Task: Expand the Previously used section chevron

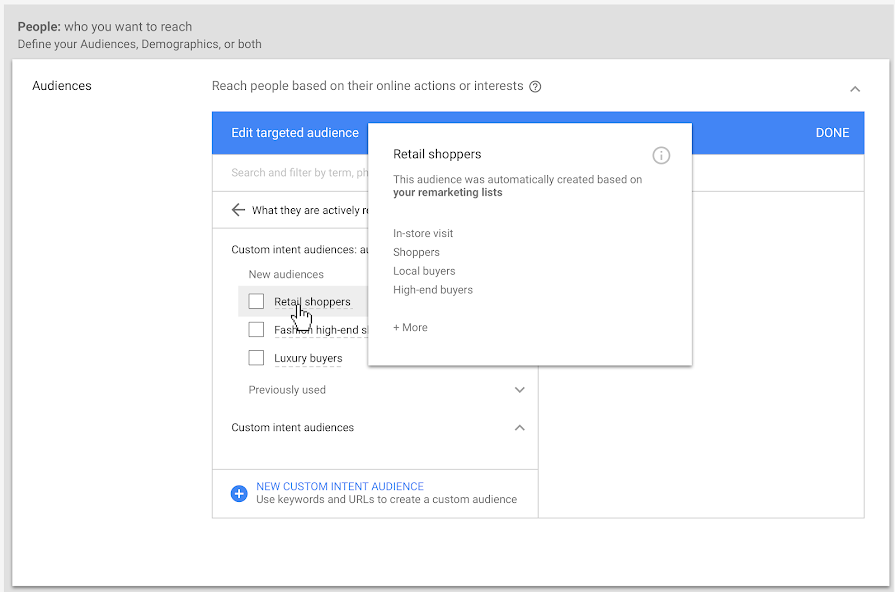Action: coord(519,390)
